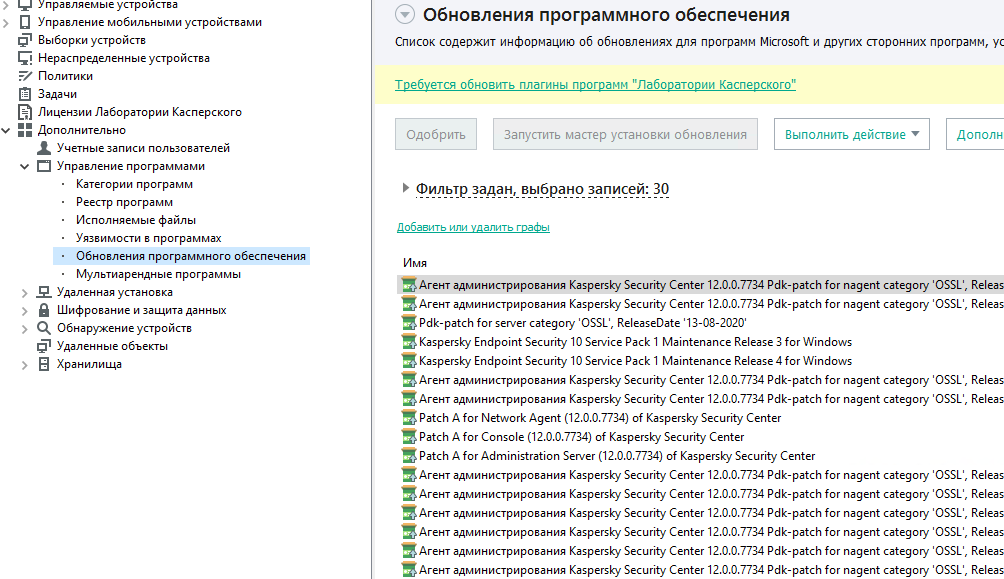The width and height of the screenshot is (1004, 579).
Task: Open Политики node
Action: point(65,76)
